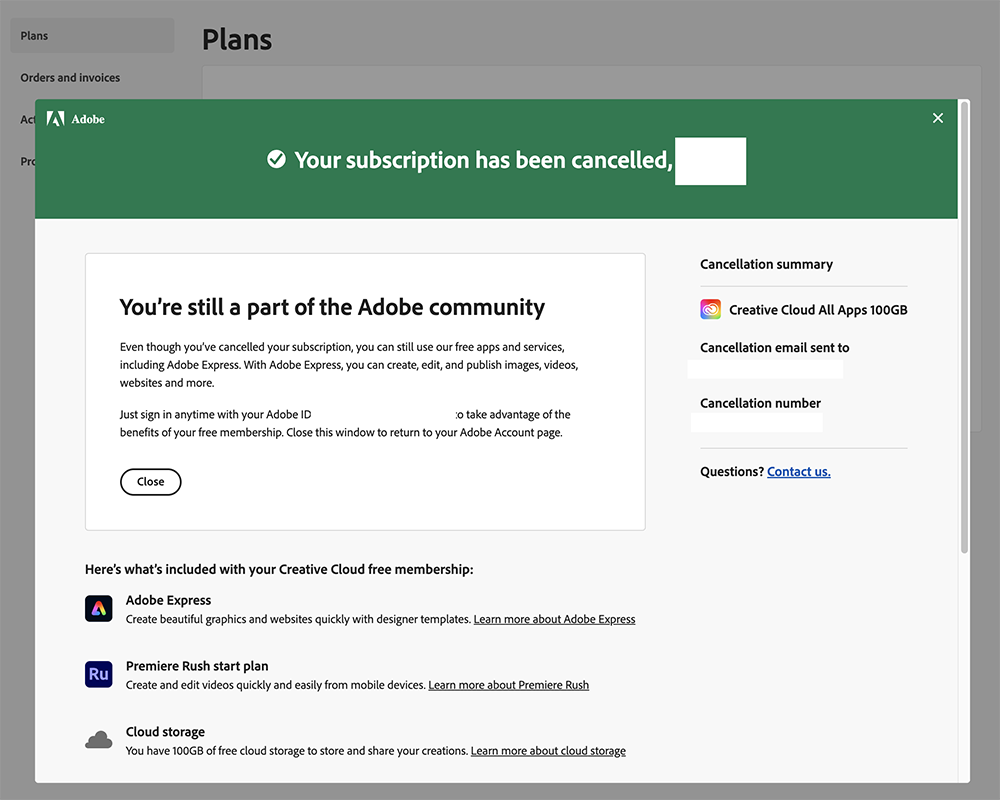Image resolution: width=1000 pixels, height=800 pixels.
Task: Close the cancellation dialog with the X
Action: (x=938, y=118)
